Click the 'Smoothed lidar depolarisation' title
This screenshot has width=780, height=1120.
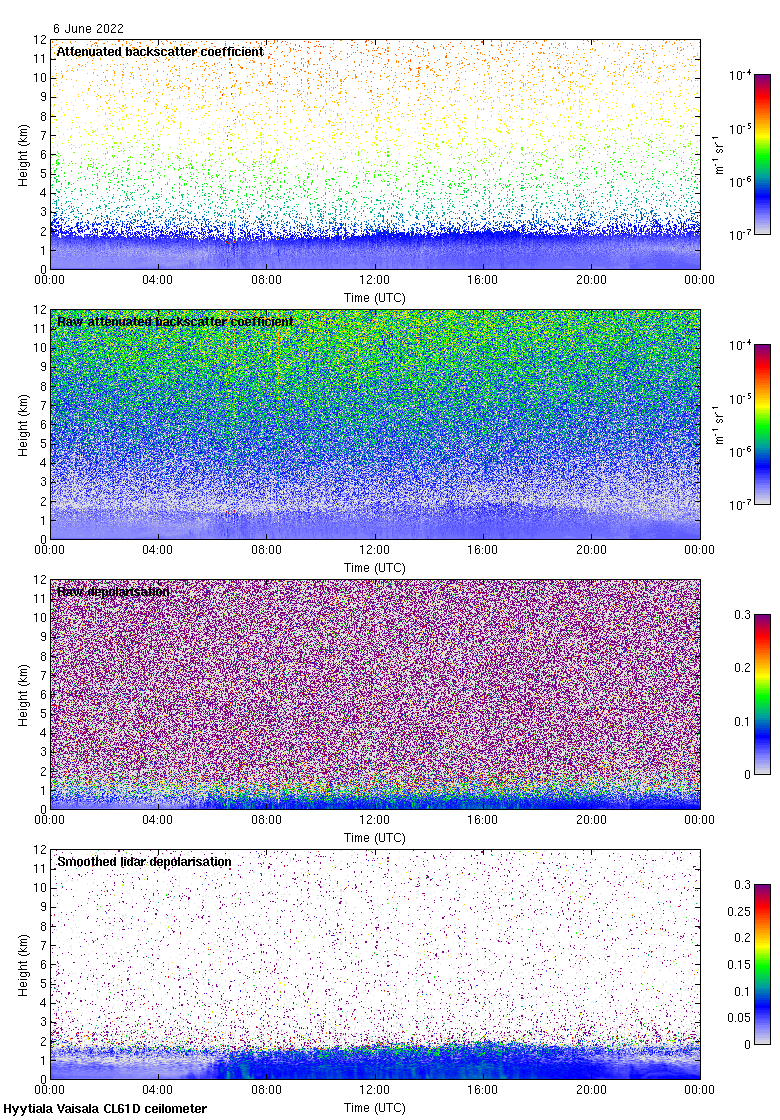point(144,862)
